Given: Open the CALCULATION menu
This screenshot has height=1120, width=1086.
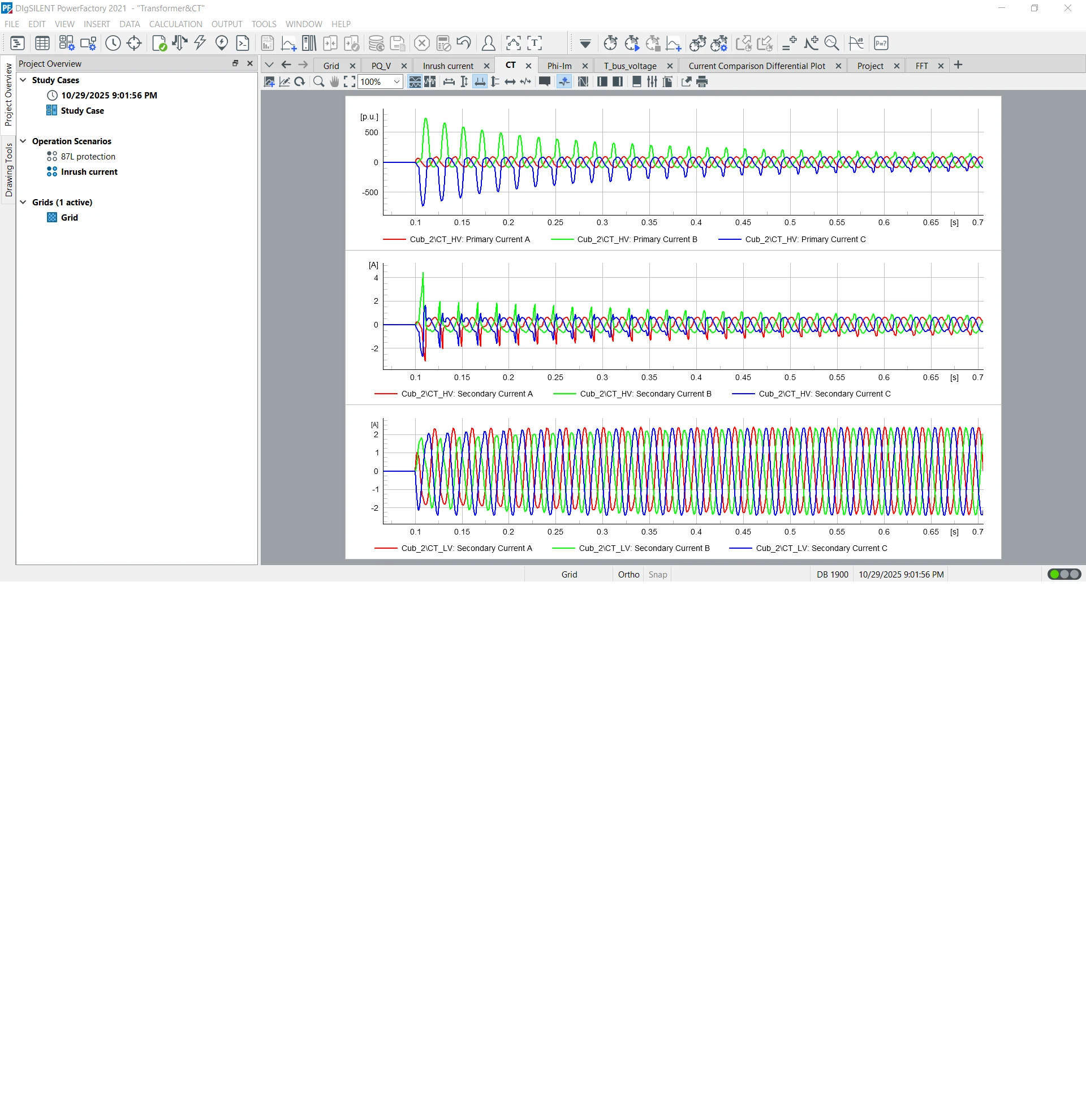Looking at the screenshot, I should [175, 24].
